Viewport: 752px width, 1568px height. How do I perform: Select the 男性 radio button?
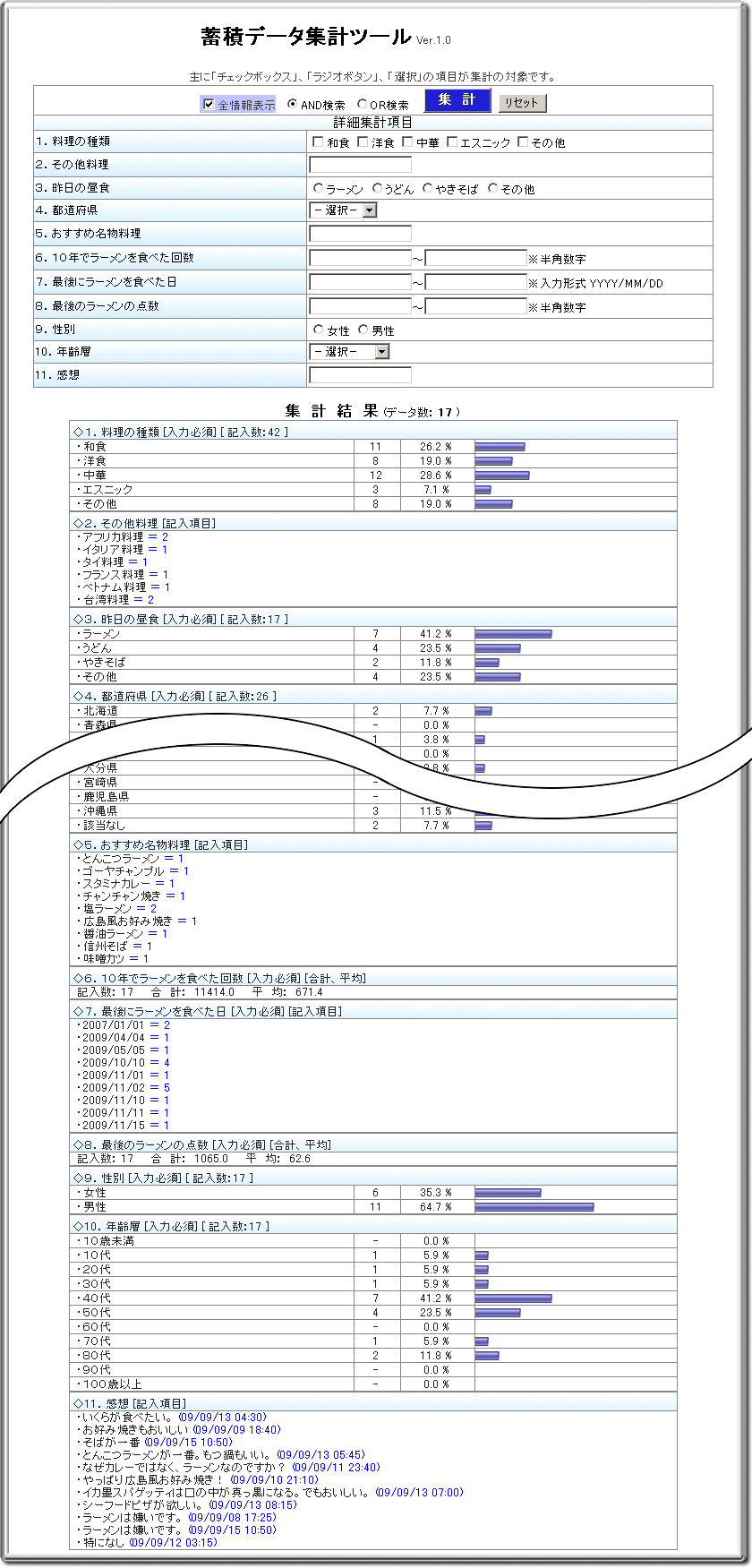363,330
